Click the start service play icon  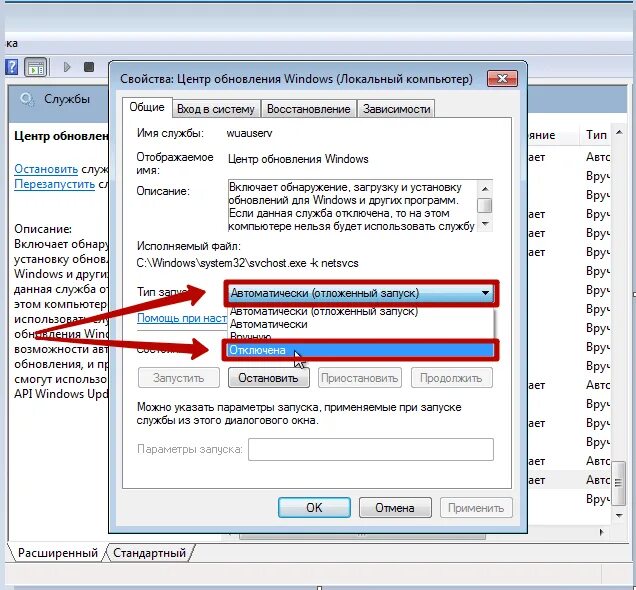tap(67, 67)
